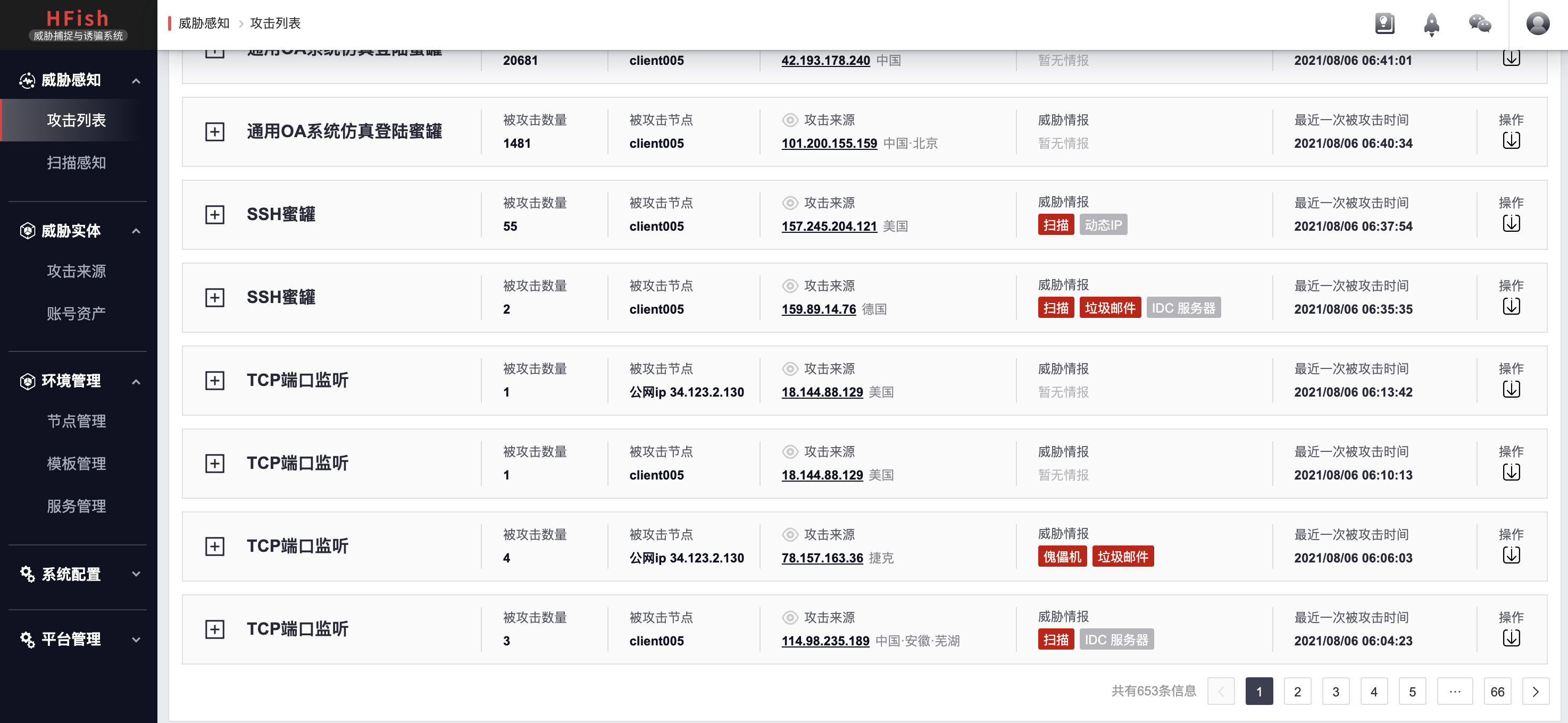The width and height of the screenshot is (1568, 723).
Task: Open the user avatar profile icon
Action: [x=1537, y=24]
